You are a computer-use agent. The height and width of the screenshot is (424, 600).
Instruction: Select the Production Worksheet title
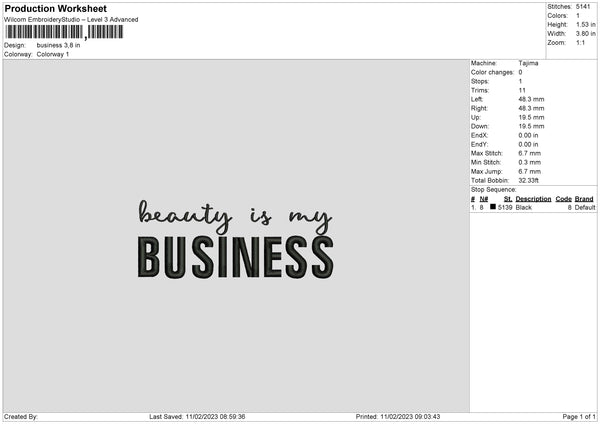(55, 8)
